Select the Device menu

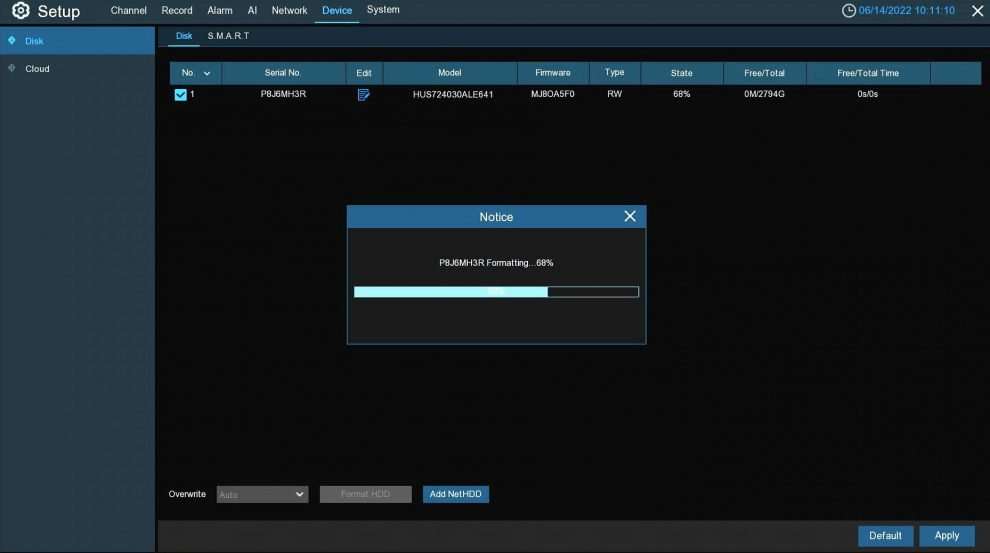pos(337,11)
